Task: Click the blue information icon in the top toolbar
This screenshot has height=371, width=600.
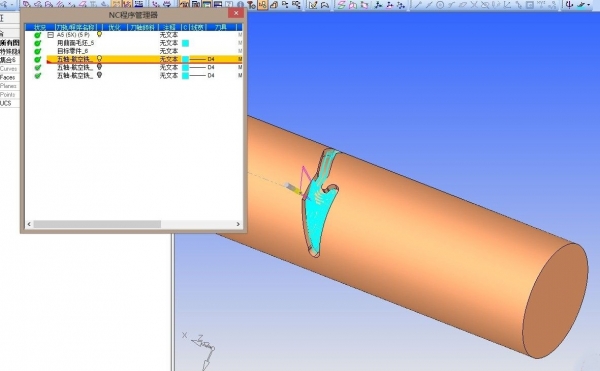Action: [240, 5]
